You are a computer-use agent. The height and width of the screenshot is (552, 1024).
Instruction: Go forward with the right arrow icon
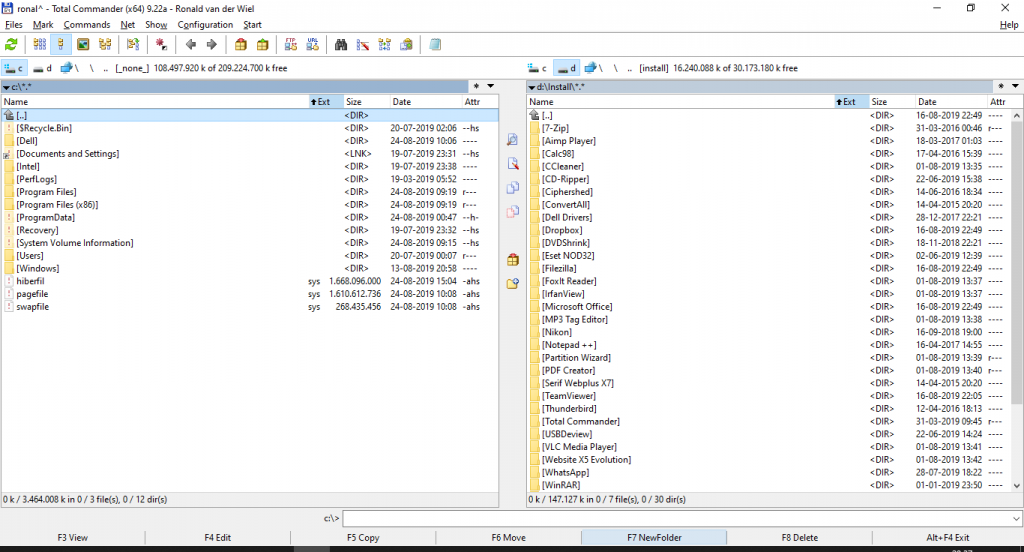click(212, 44)
